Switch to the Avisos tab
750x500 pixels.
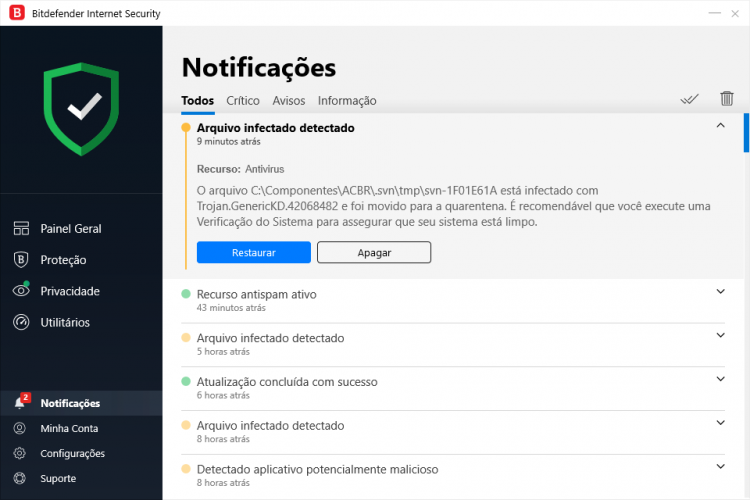coord(288,100)
